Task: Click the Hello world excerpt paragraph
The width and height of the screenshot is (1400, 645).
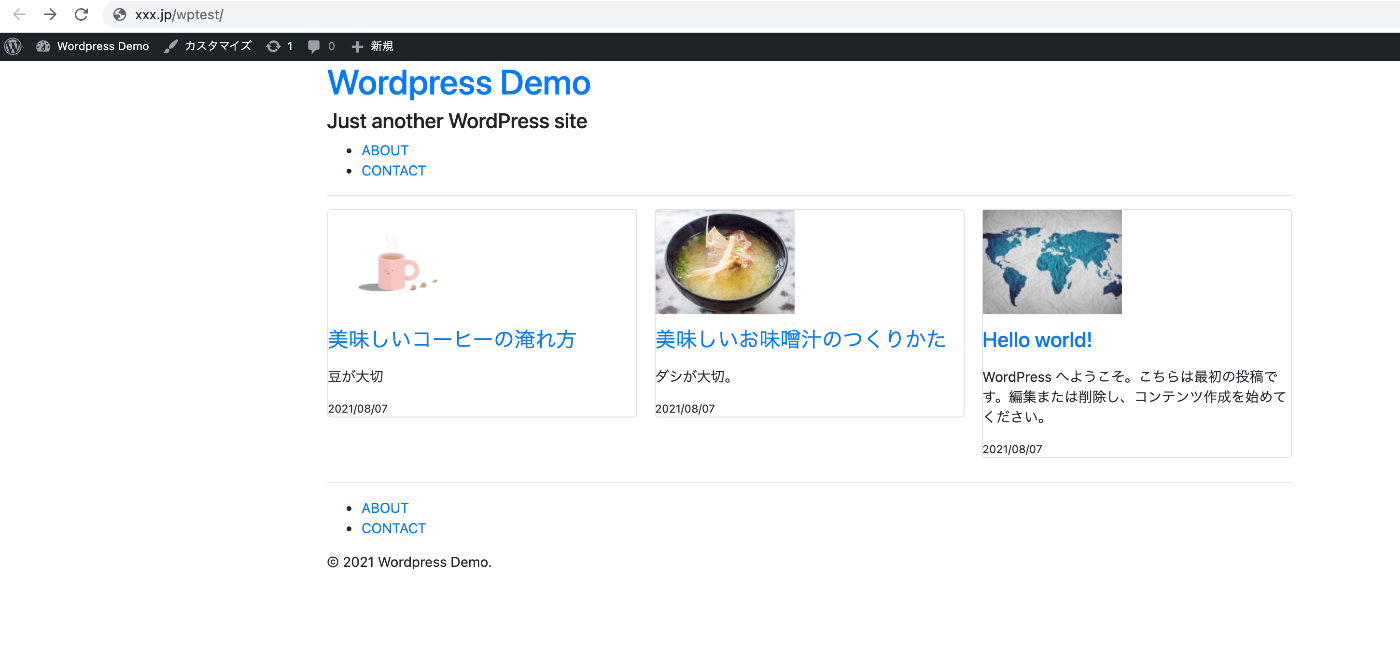Action: click(x=1134, y=397)
